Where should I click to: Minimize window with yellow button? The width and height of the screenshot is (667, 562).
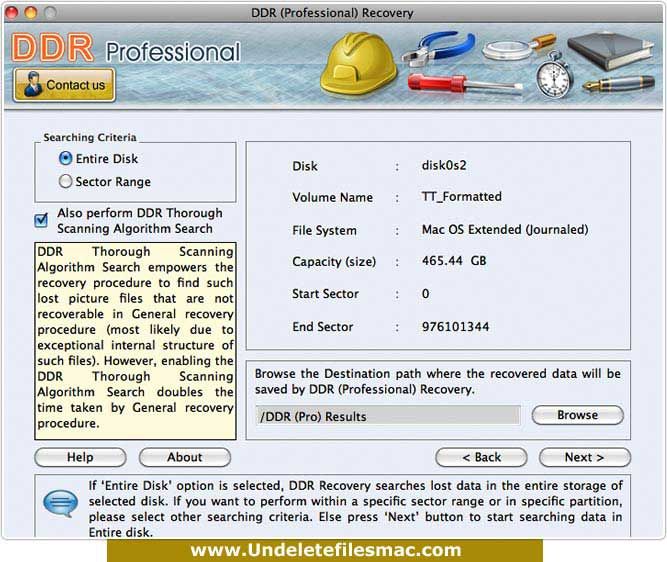point(31,13)
